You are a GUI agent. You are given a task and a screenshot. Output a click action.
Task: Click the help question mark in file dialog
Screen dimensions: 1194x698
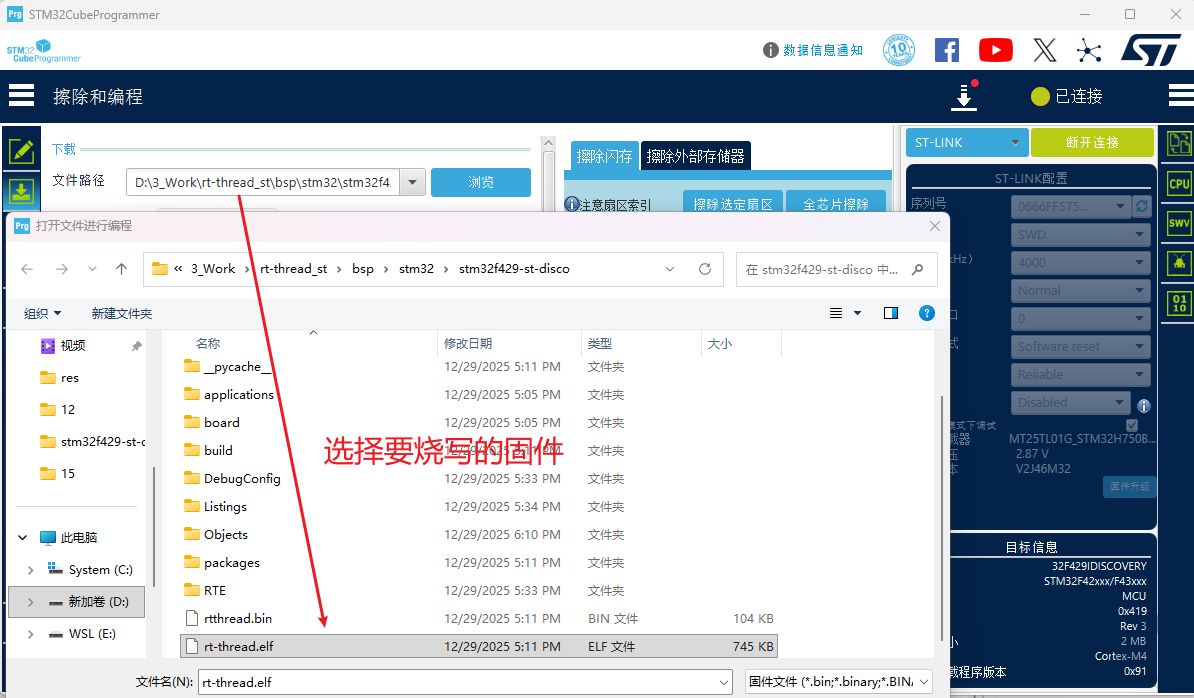pyautogui.click(x=926, y=313)
